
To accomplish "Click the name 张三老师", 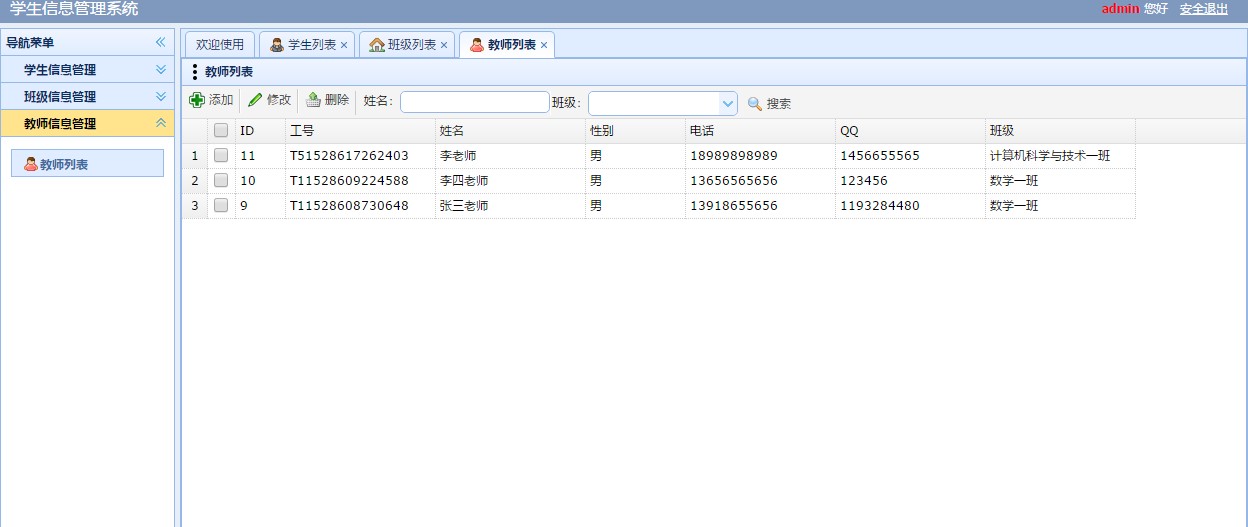I will point(464,206).
